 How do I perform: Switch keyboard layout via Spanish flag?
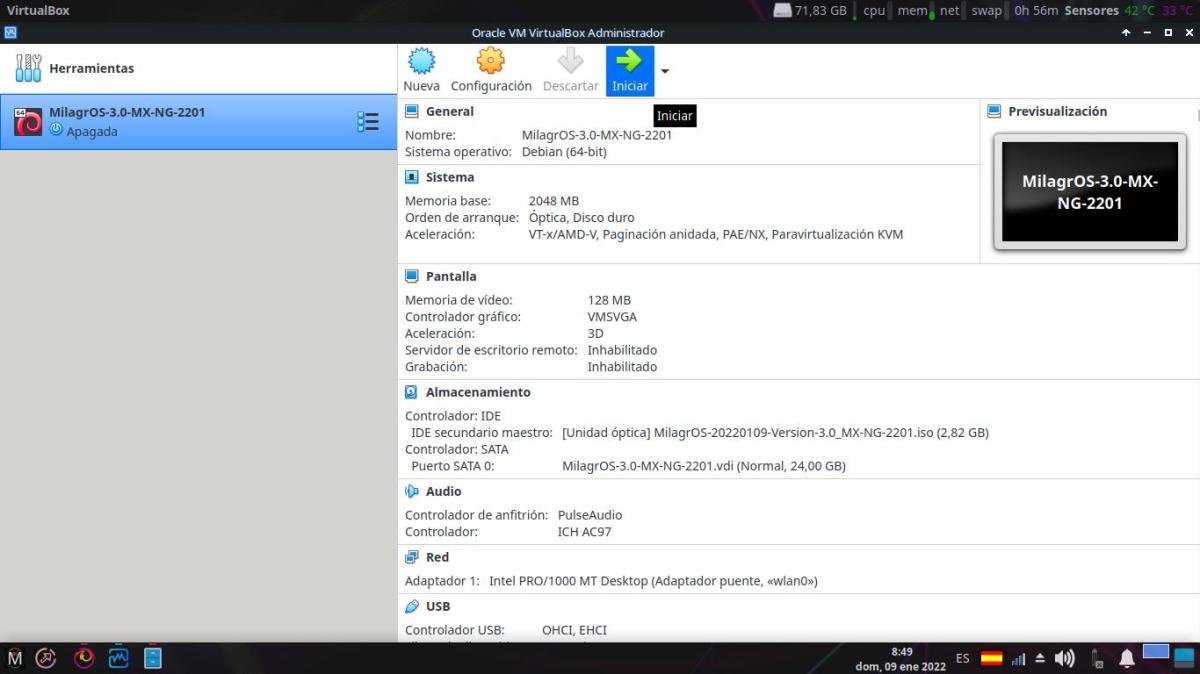click(x=991, y=658)
